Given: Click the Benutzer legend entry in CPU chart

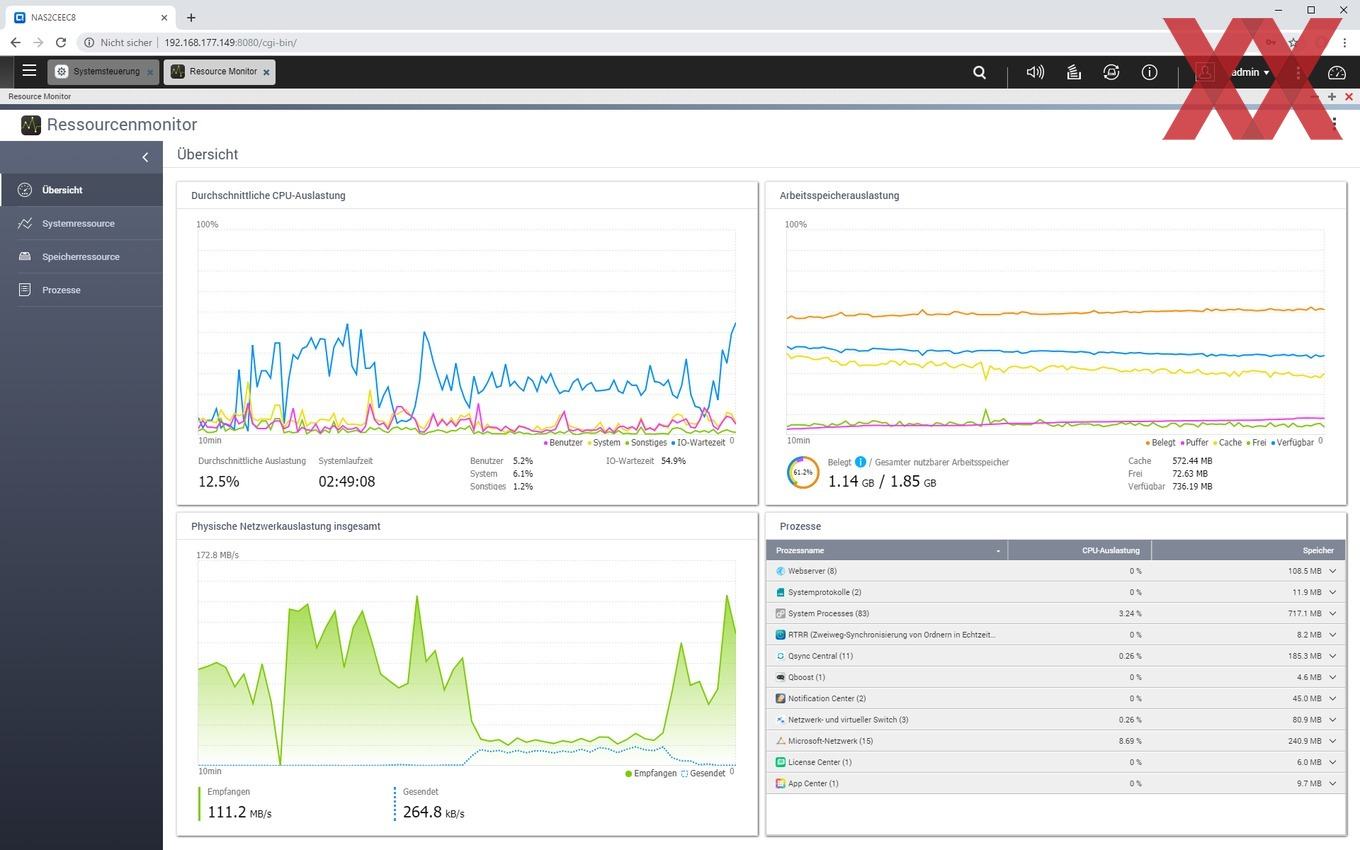Looking at the screenshot, I should [563, 442].
